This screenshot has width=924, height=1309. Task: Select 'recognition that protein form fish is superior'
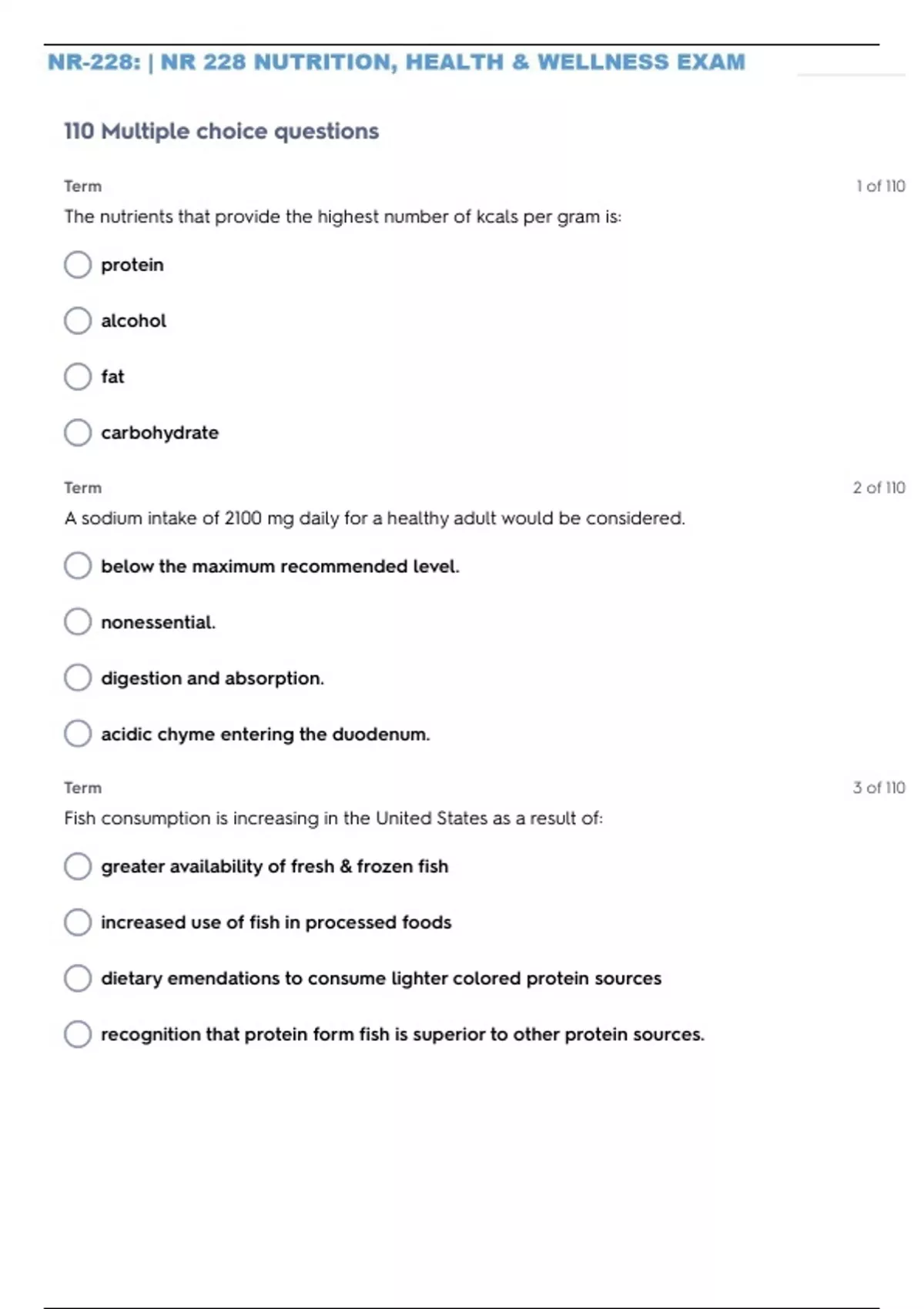tap(78, 1034)
